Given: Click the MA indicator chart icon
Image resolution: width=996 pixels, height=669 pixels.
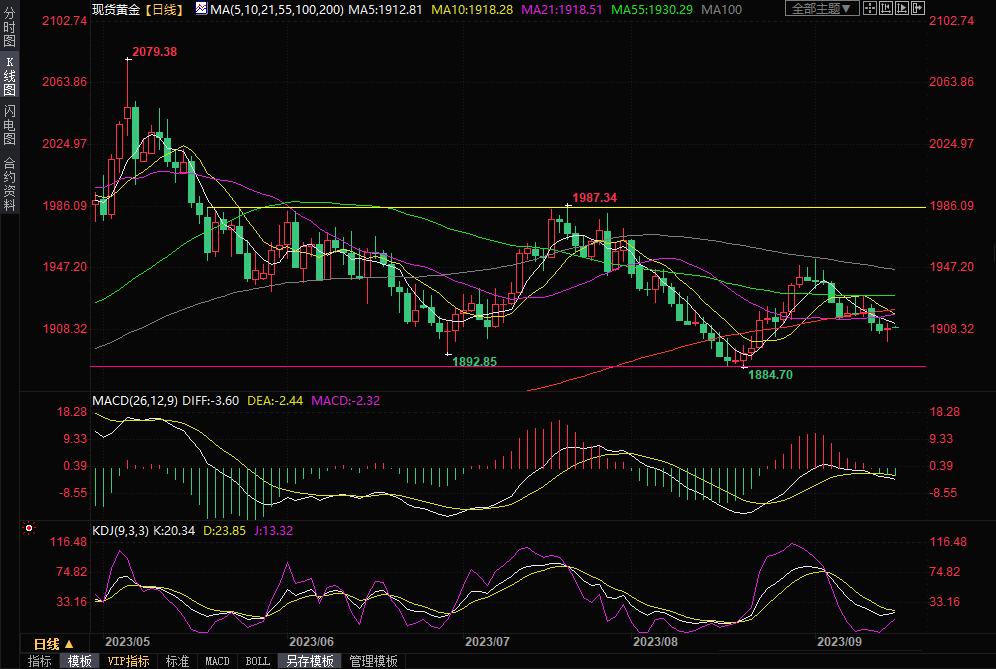Looking at the screenshot, I should click(201, 9).
